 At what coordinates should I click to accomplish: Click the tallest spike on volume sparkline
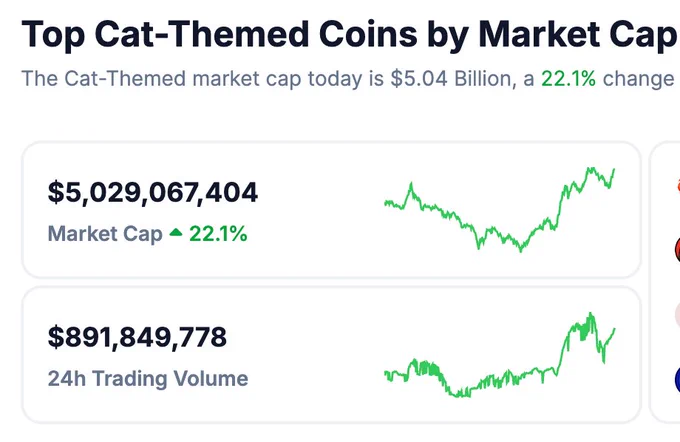(590, 313)
